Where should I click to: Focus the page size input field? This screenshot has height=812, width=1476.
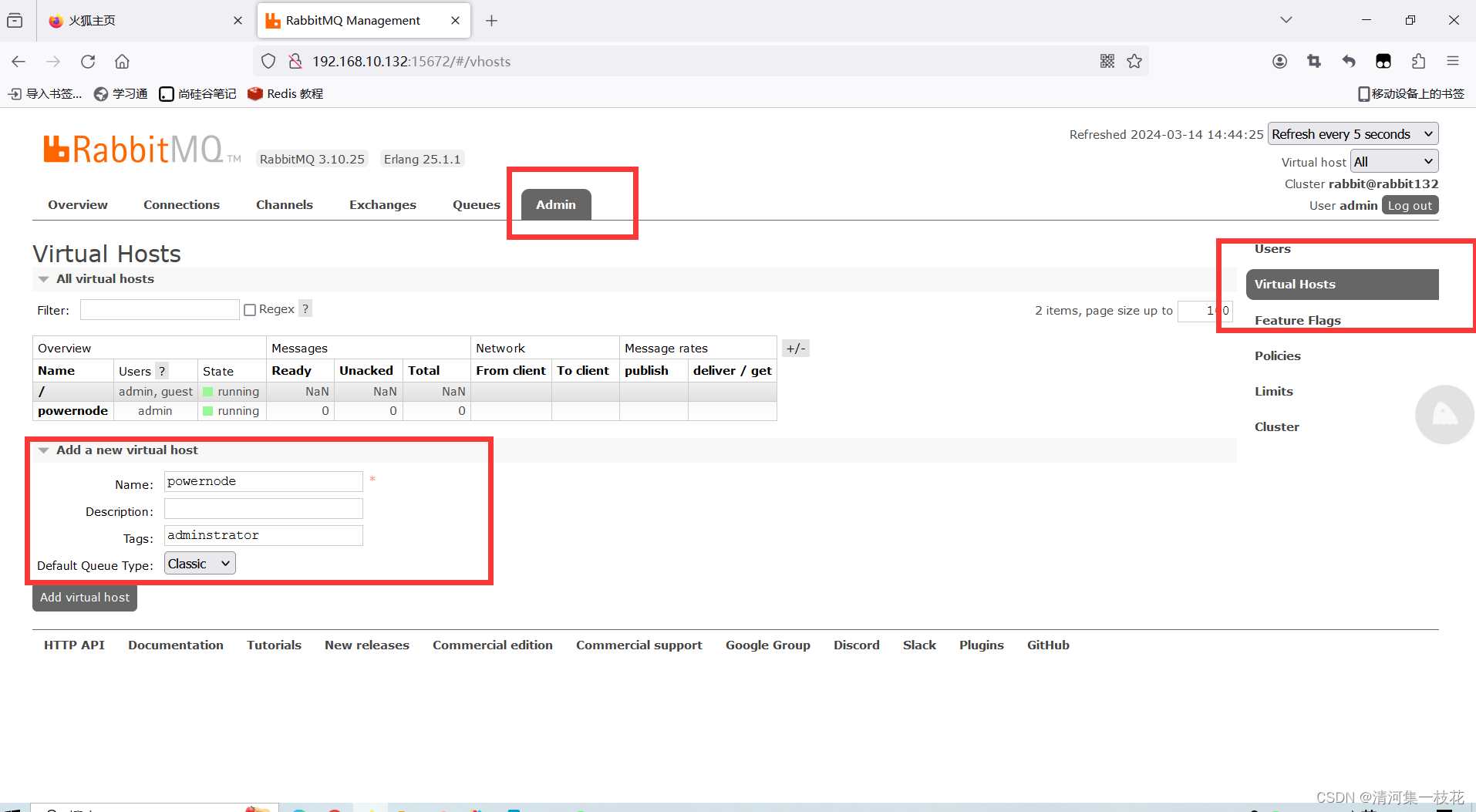click(x=1205, y=311)
